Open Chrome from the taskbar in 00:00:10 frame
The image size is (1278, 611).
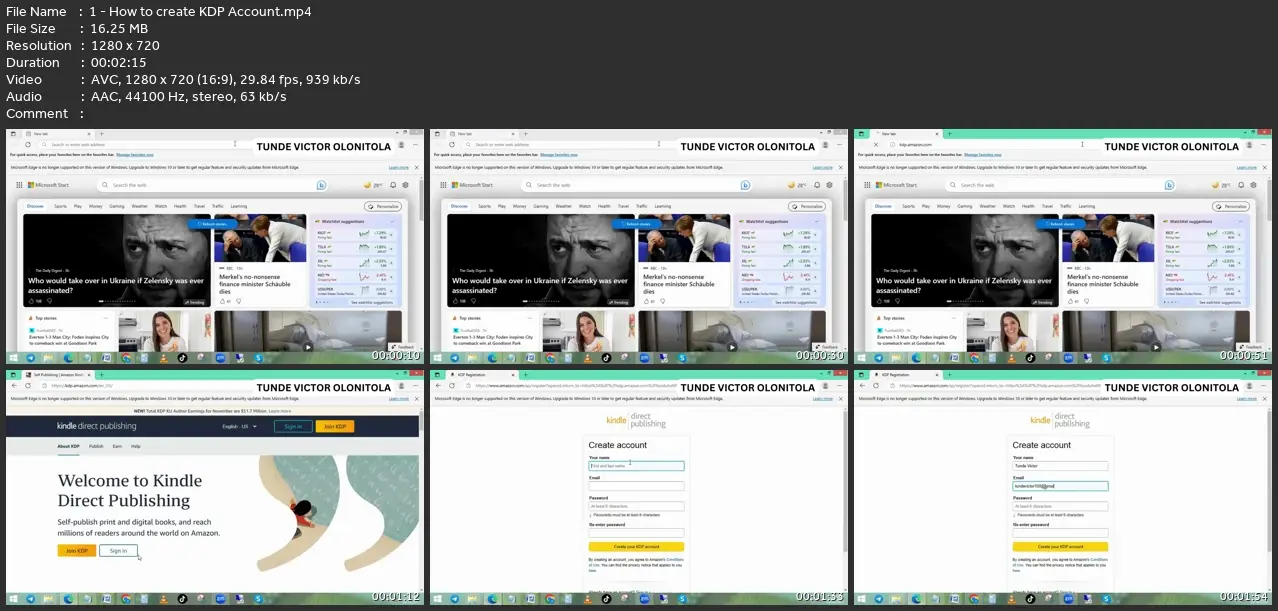[126, 357]
